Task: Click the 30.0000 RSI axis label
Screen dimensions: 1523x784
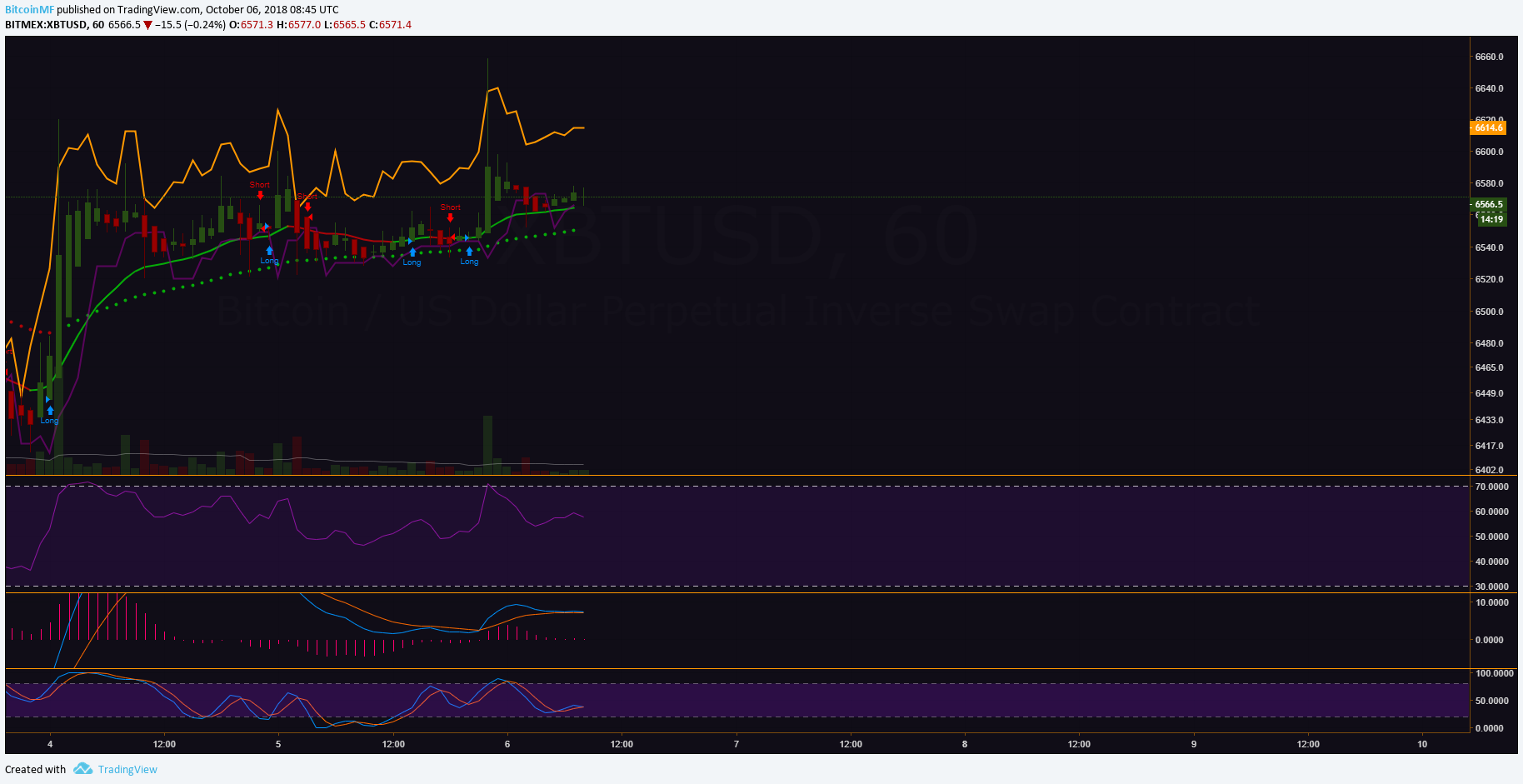Action: click(1491, 587)
